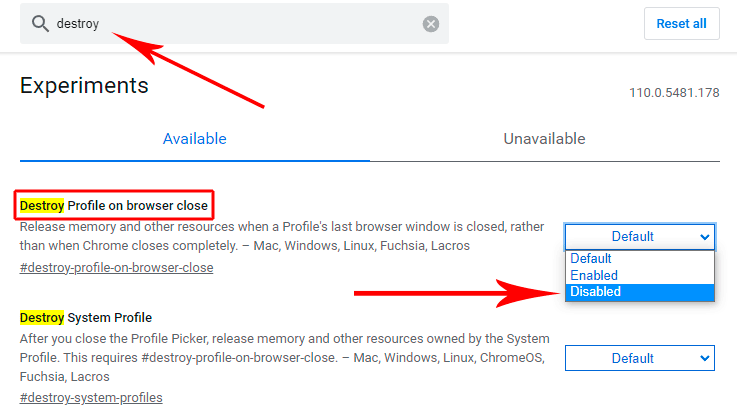The height and width of the screenshot is (411, 737).
Task: Switch to the Available tab
Action: coord(195,139)
